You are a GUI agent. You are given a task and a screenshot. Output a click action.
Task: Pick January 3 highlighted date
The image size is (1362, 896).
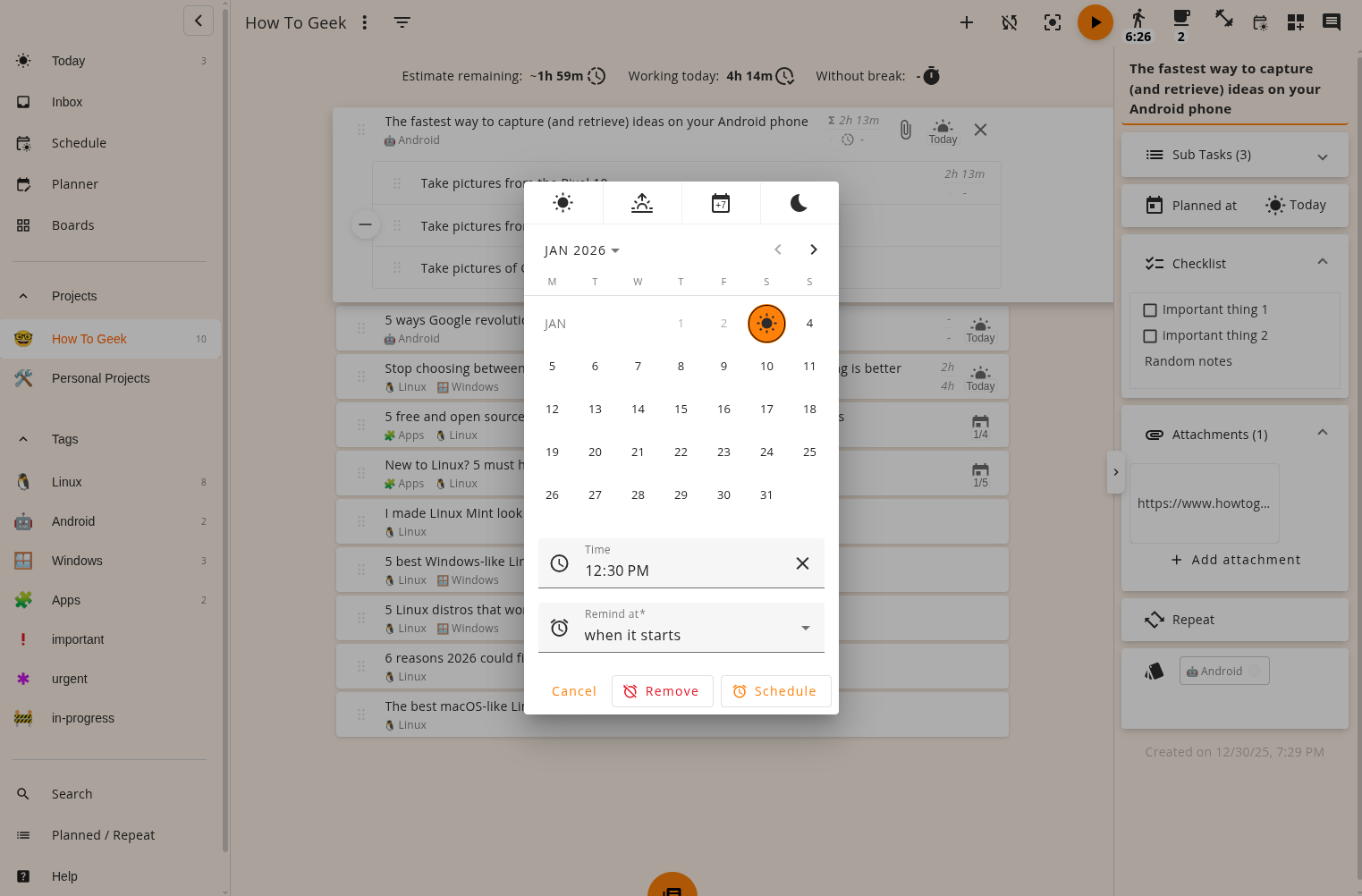point(767,324)
